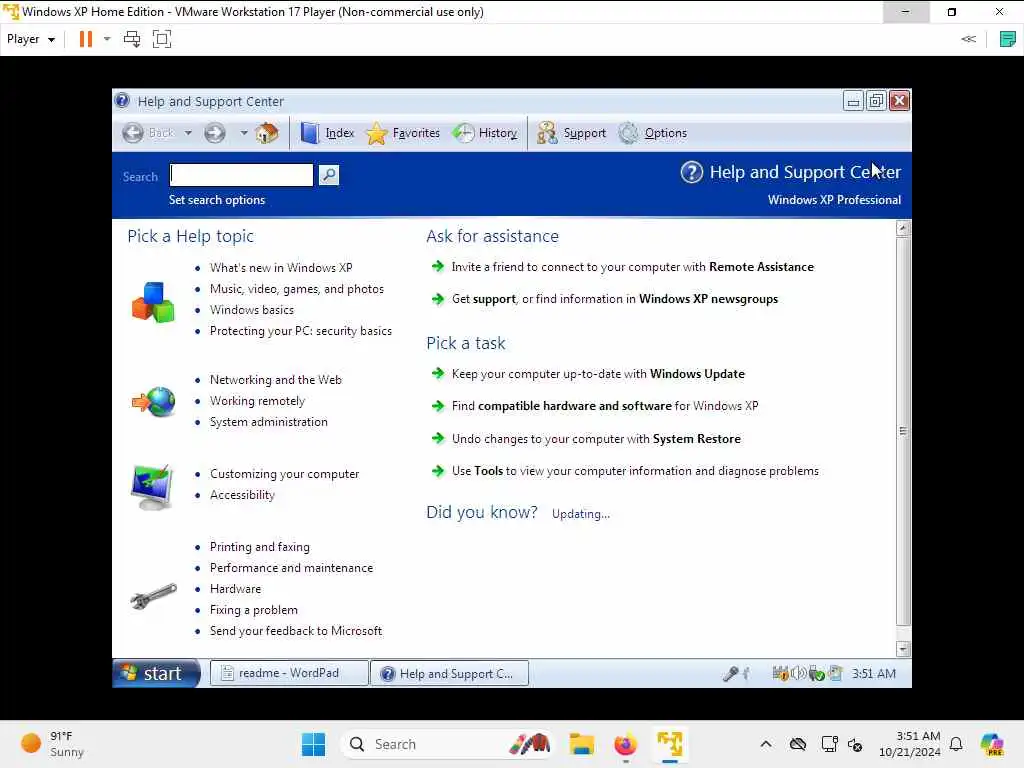Enter VMware full screen mode icon
The height and width of the screenshot is (768, 1024).
click(x=162, y=39)
